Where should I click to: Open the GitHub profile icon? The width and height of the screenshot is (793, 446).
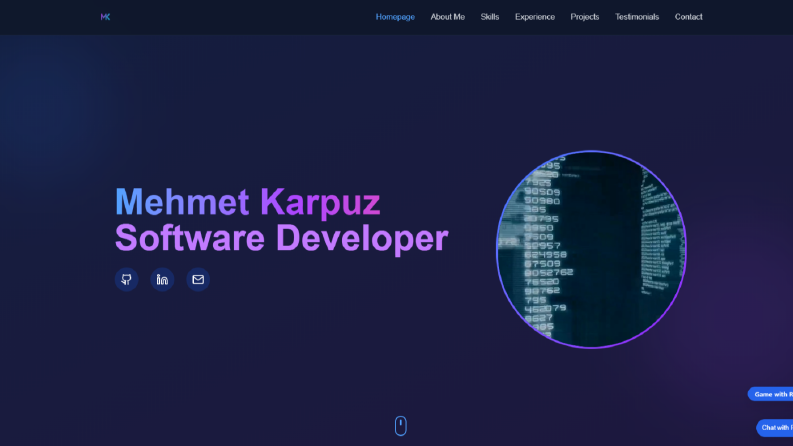(126, 279)
